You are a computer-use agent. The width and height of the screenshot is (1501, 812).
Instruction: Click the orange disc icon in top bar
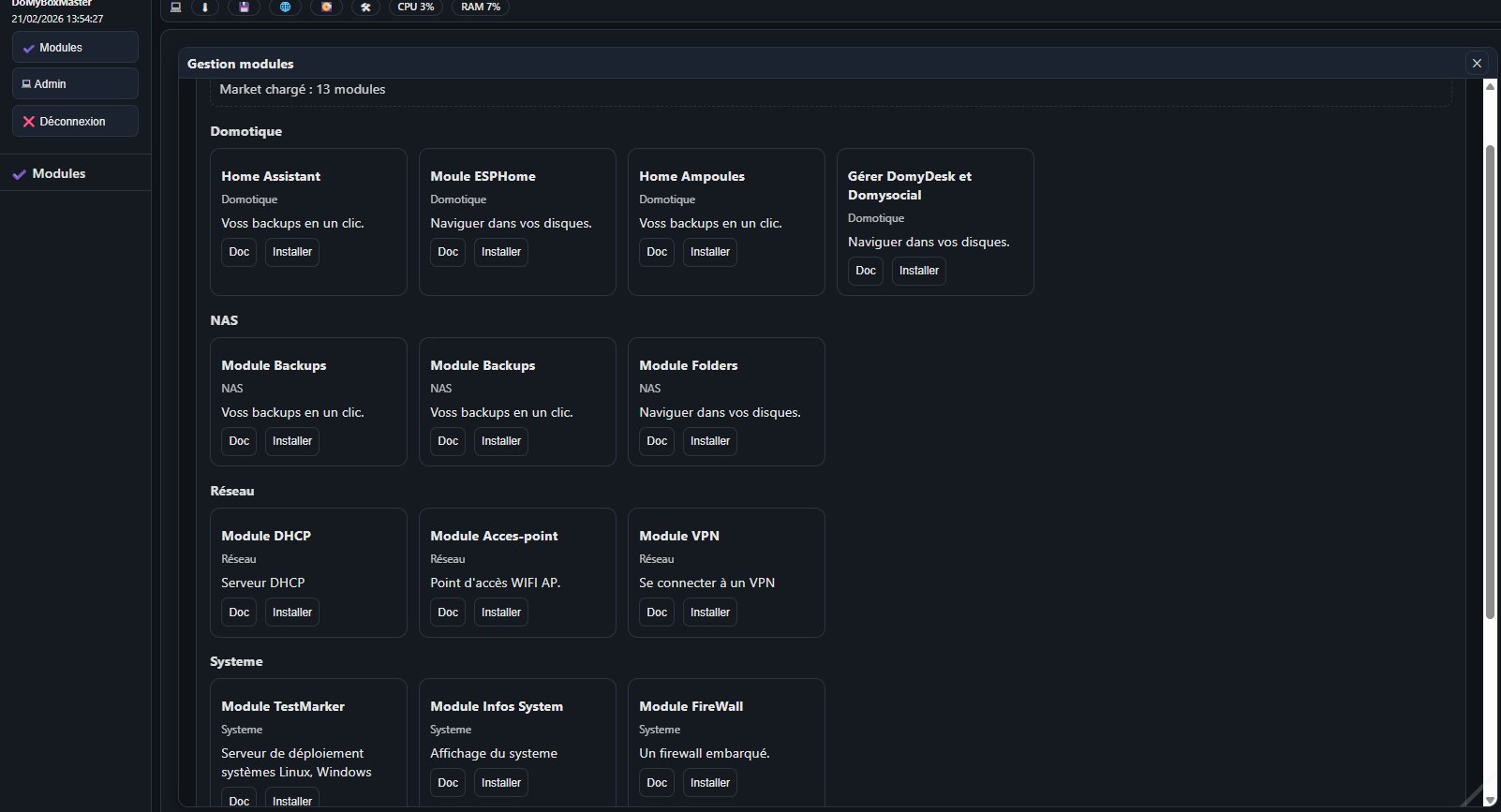coord(326,7)
